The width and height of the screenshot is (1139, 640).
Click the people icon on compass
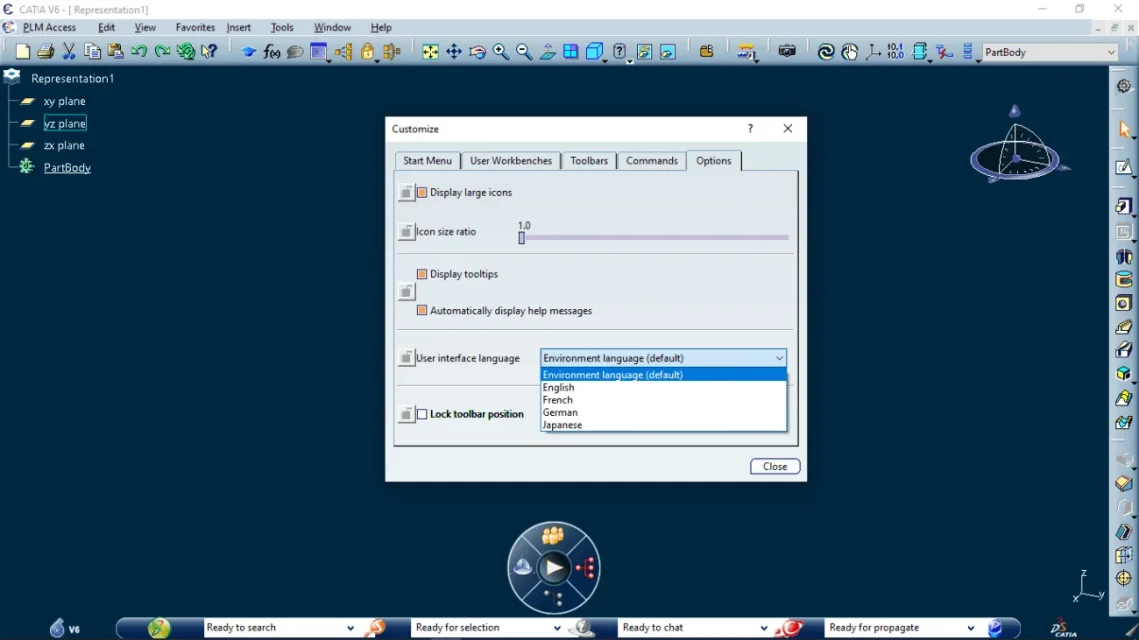coord(553,537)
